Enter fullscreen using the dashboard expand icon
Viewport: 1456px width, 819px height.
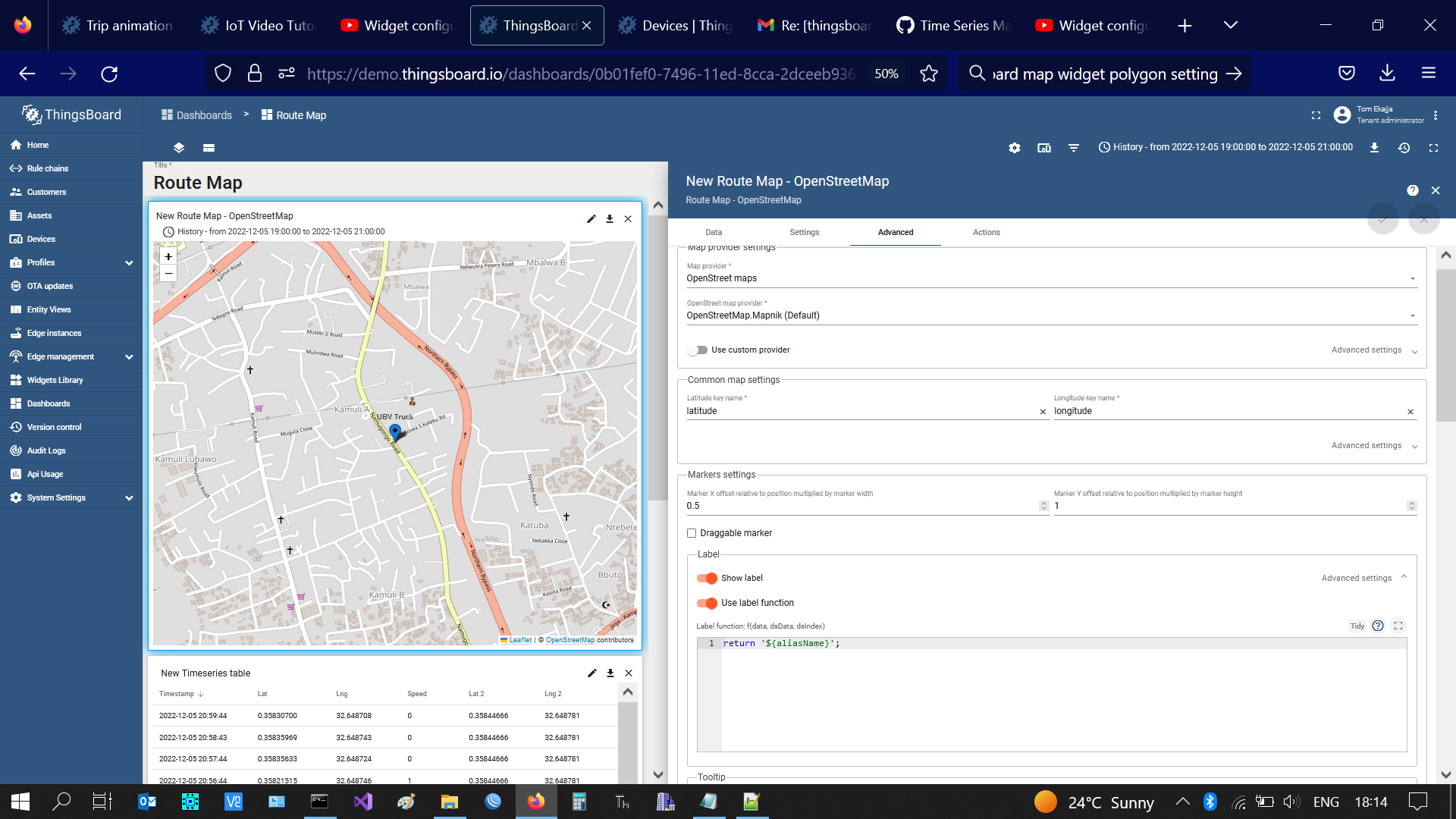coord(1432,148)
